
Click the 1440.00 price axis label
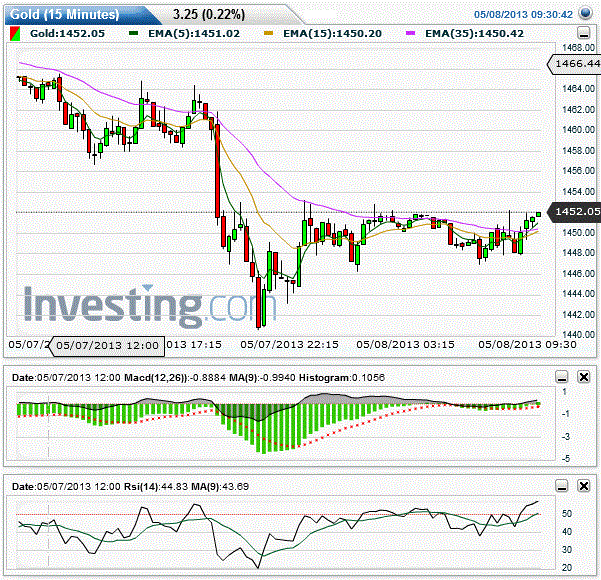point(579,334)
